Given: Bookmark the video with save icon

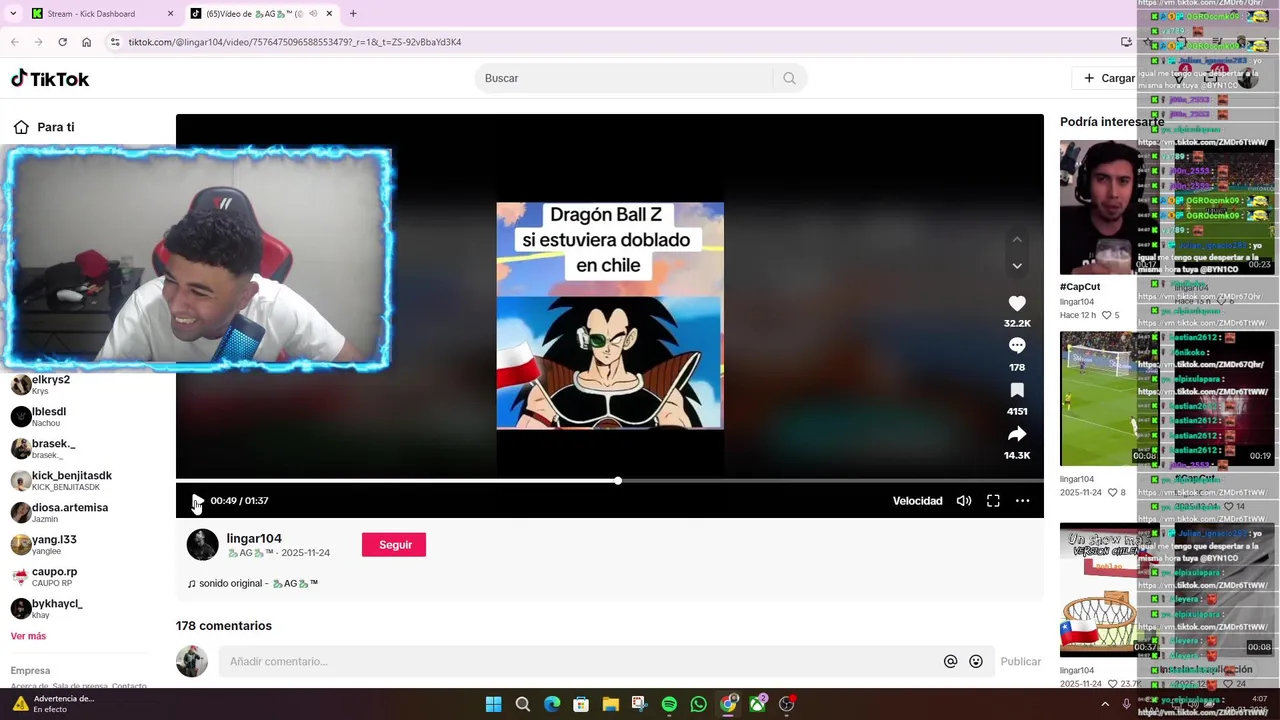Looking at the screenshot, I should pos(1017,390).
